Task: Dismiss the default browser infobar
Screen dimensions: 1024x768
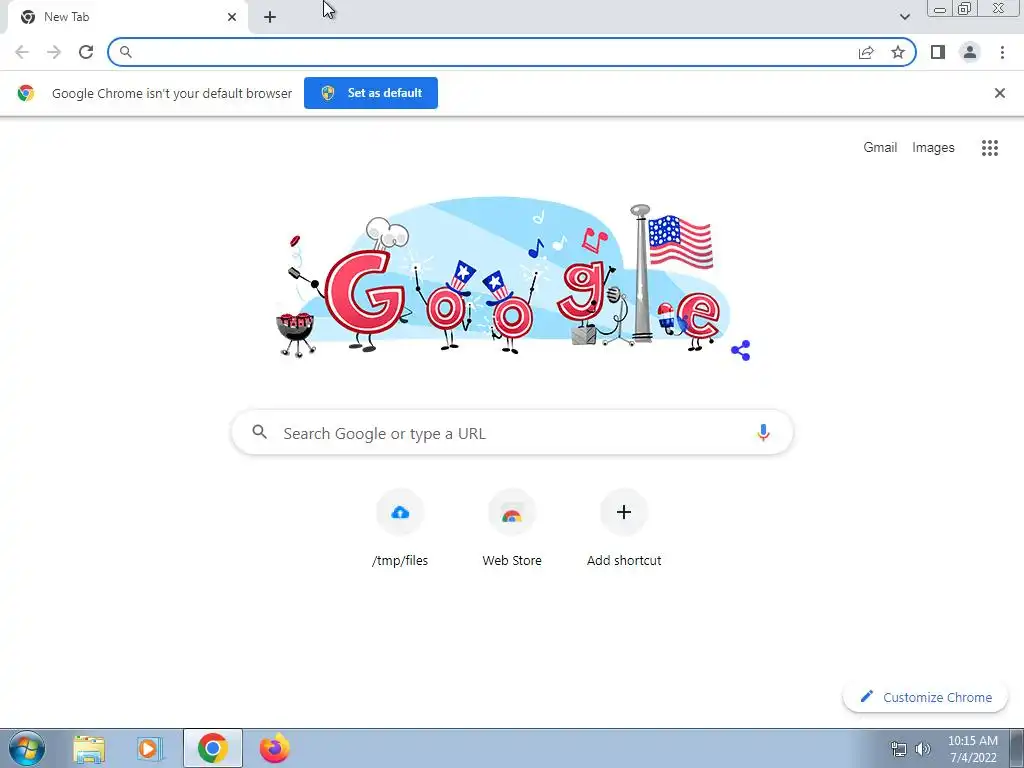Action: 1000,93
